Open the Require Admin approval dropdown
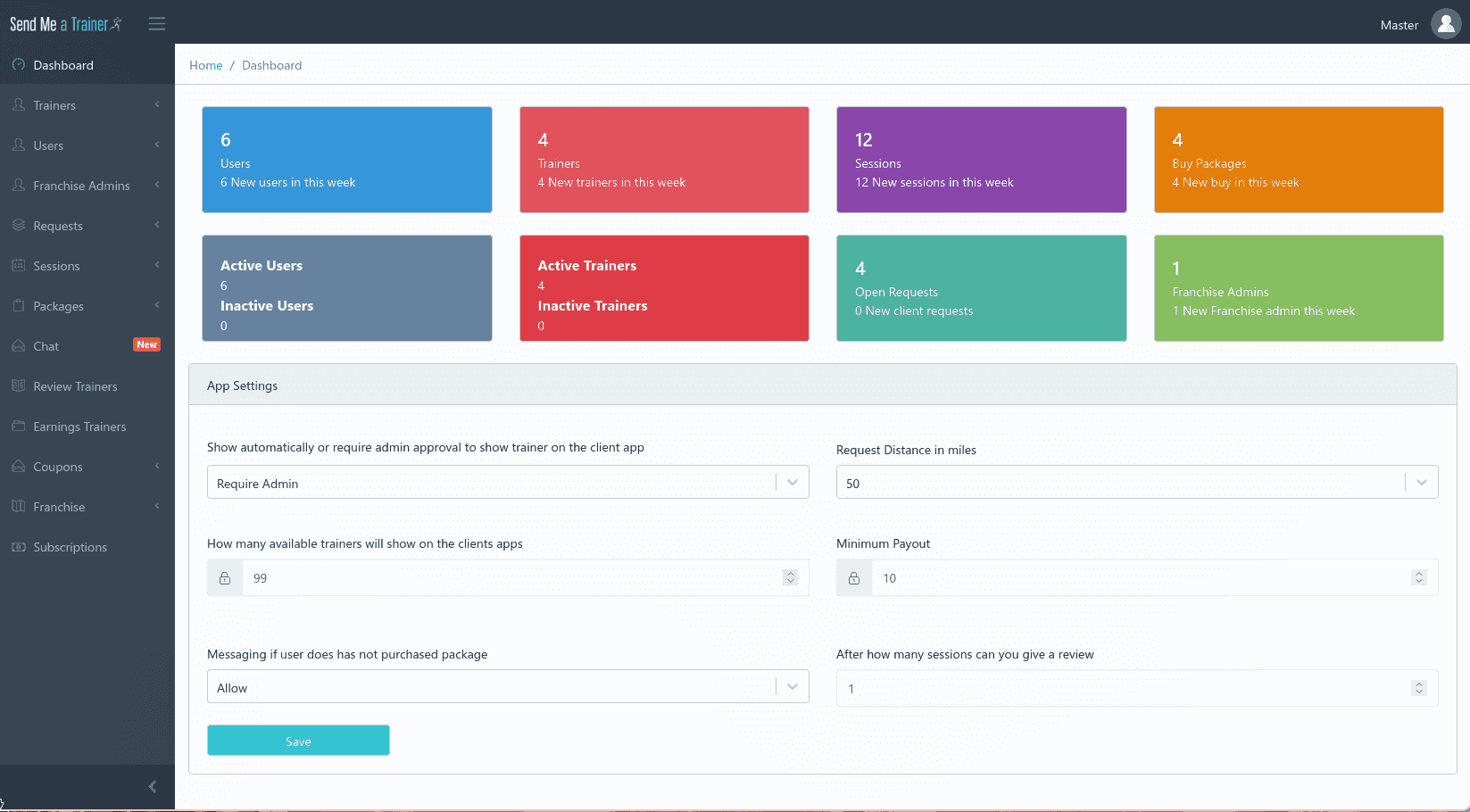 click(x=508, y=482)
